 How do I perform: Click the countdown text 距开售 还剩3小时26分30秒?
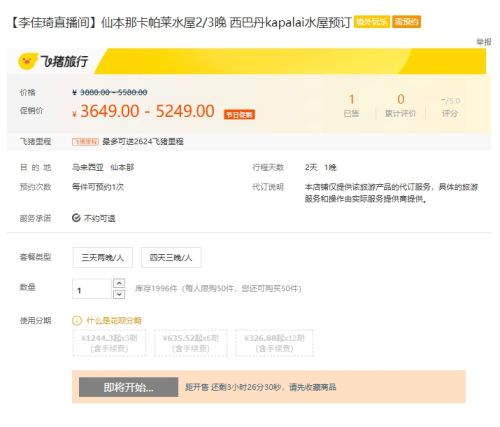tap(233, 387)
